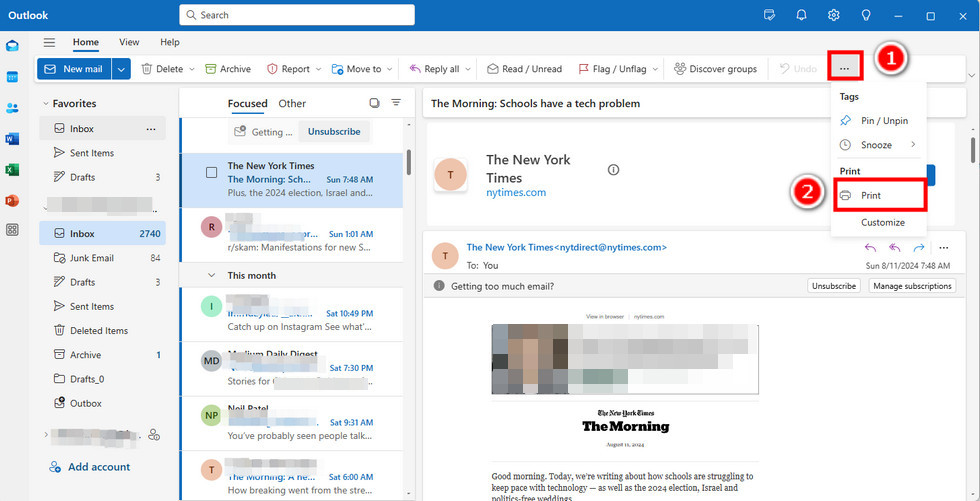Collapse the This month group
The image size is (980, 501).
click(211, 275)
